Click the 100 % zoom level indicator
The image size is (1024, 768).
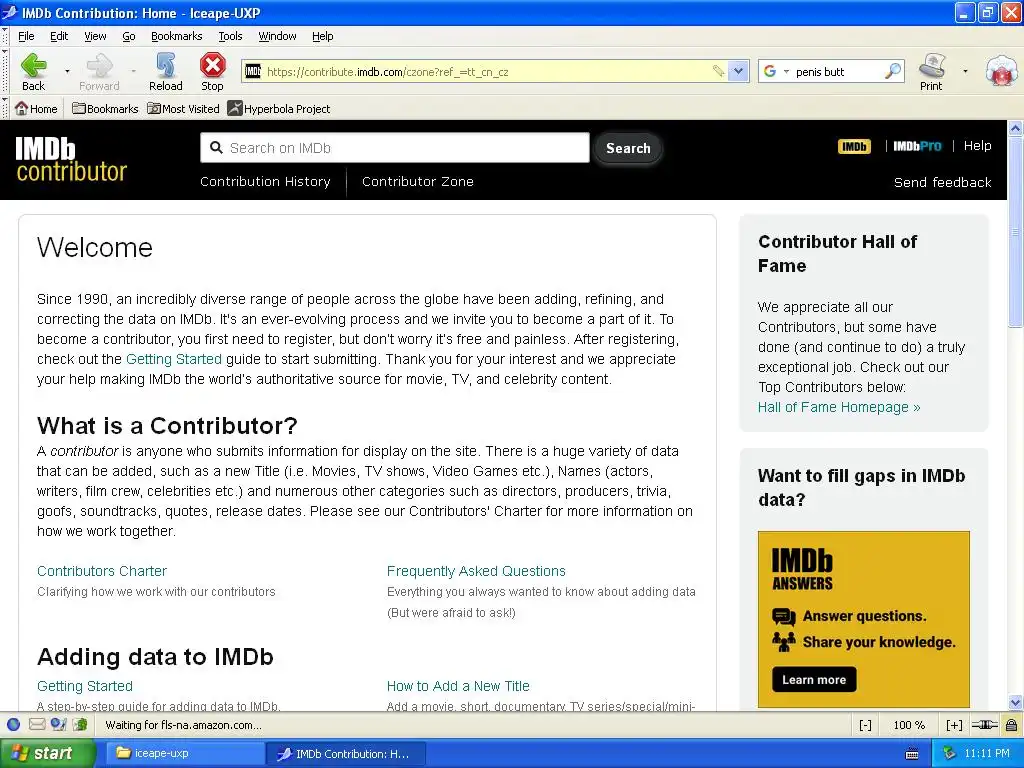(x=909, y=725)
